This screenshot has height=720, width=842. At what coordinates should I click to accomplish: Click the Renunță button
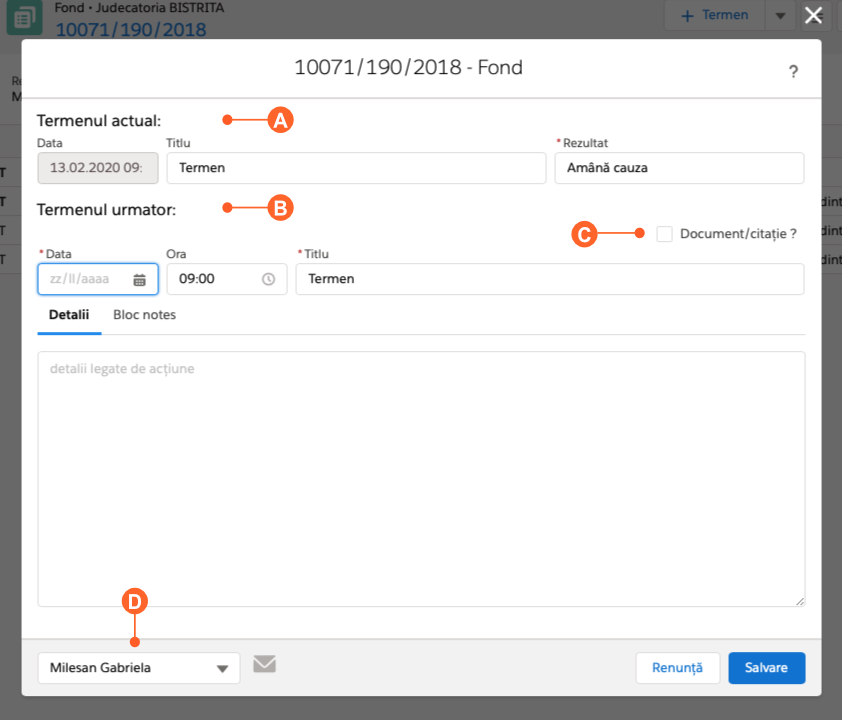pos(677,668)
